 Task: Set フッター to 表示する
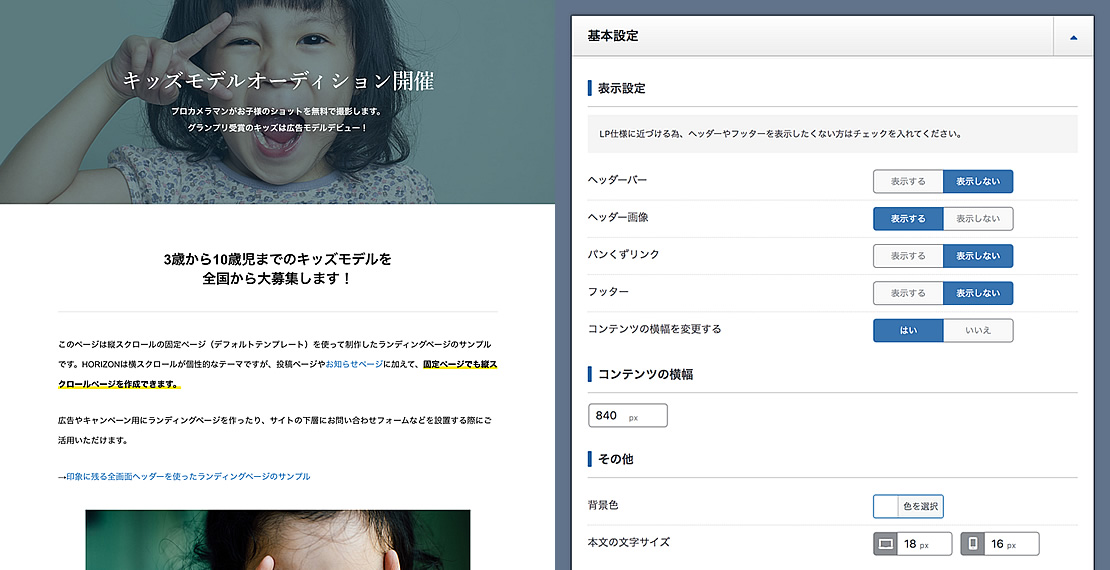pyautogui.click(x=908, y=293)
